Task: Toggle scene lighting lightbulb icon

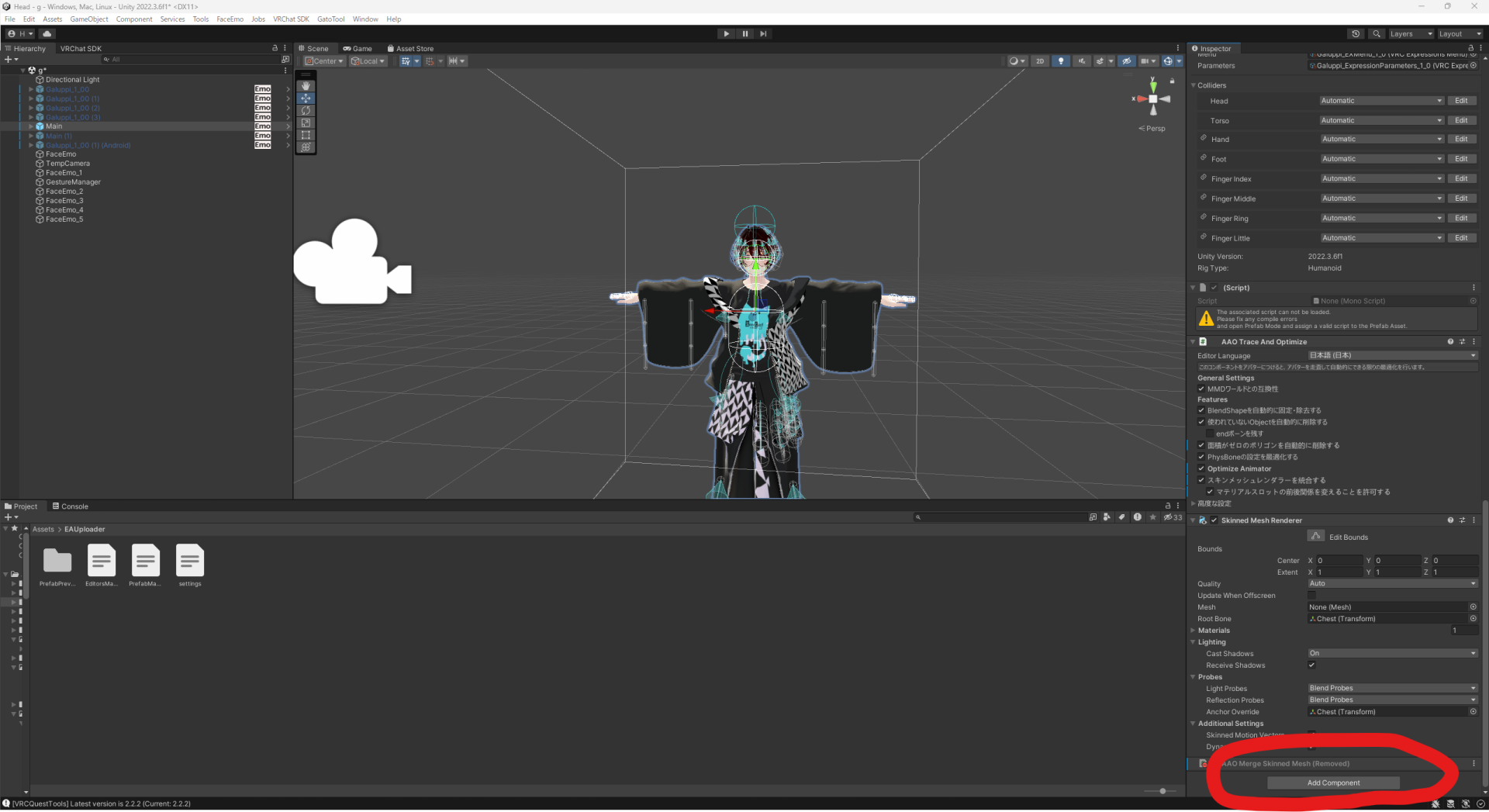Action: coord(1060,61)
